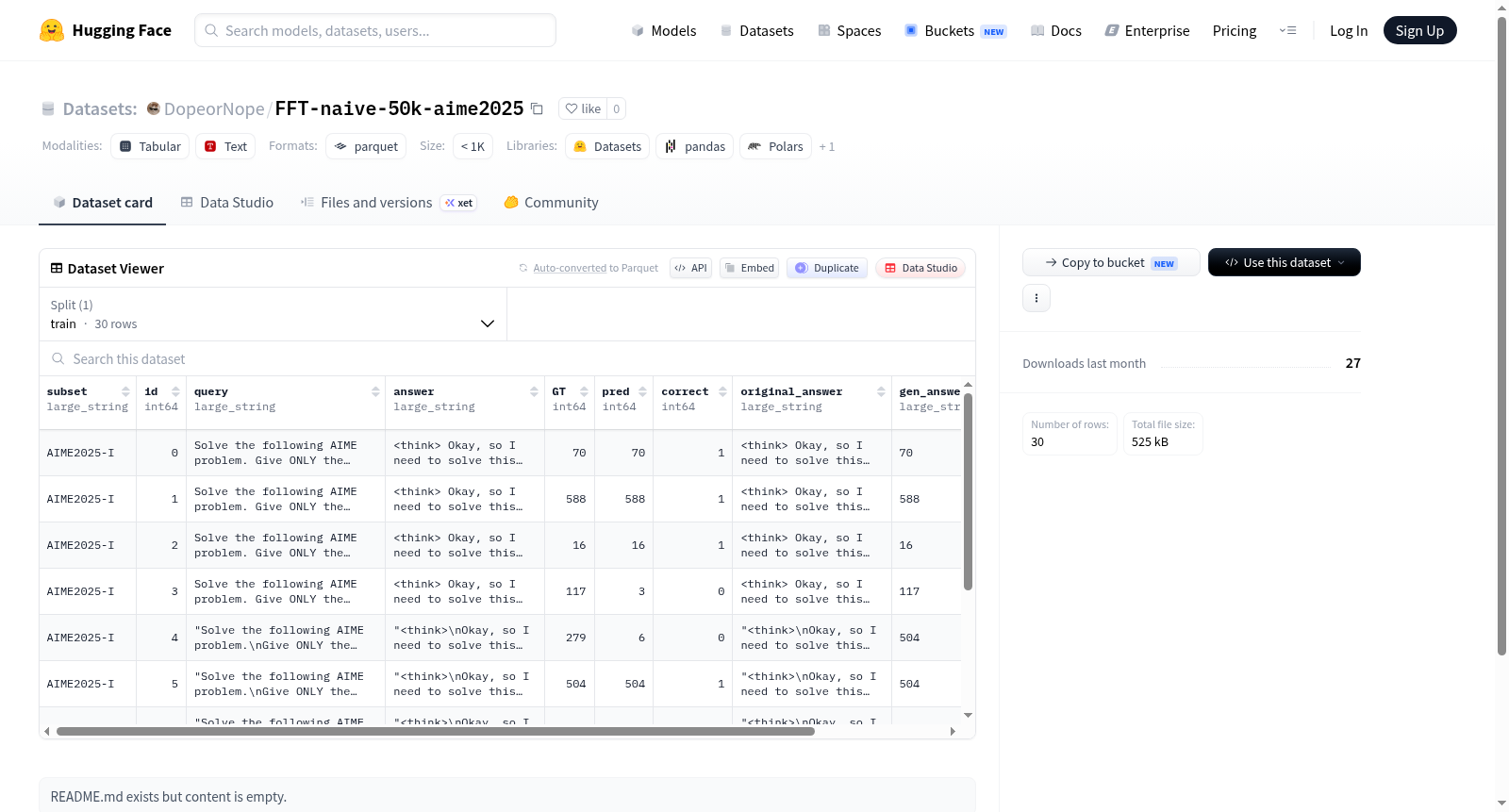Sort the GT column

click(x=584, y=391)
